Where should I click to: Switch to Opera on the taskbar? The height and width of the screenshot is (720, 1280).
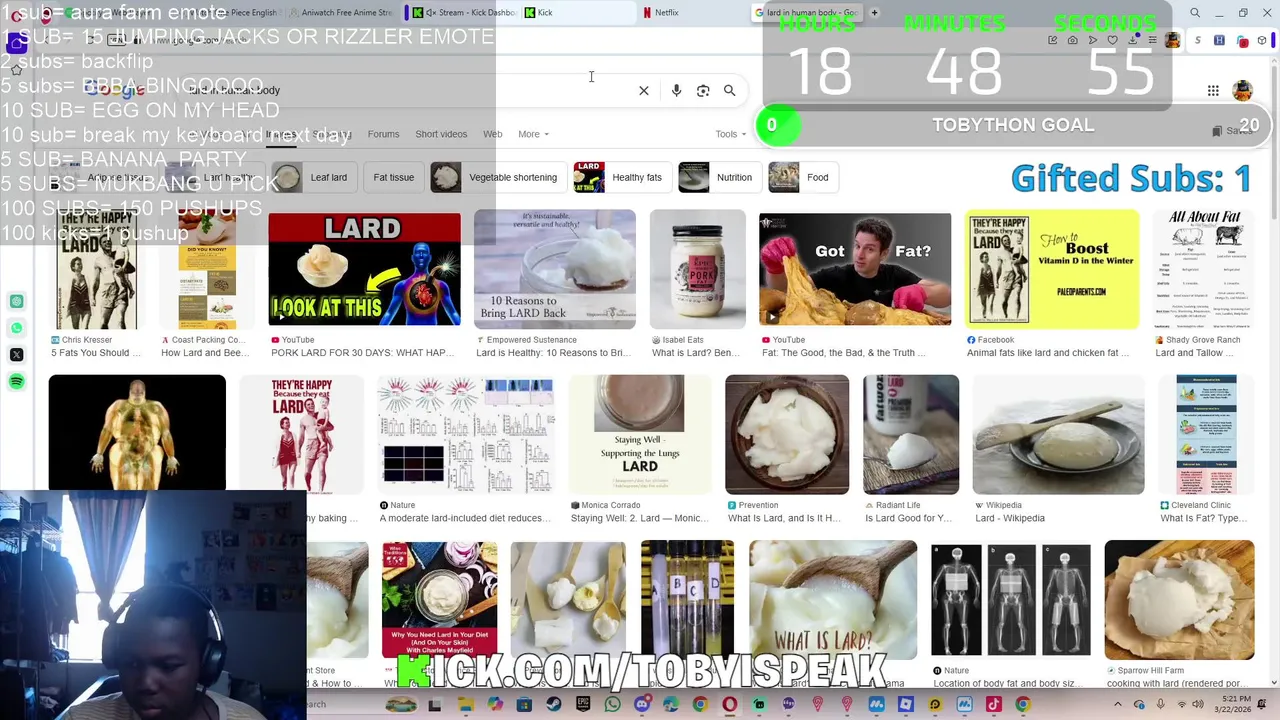point(729,705)
